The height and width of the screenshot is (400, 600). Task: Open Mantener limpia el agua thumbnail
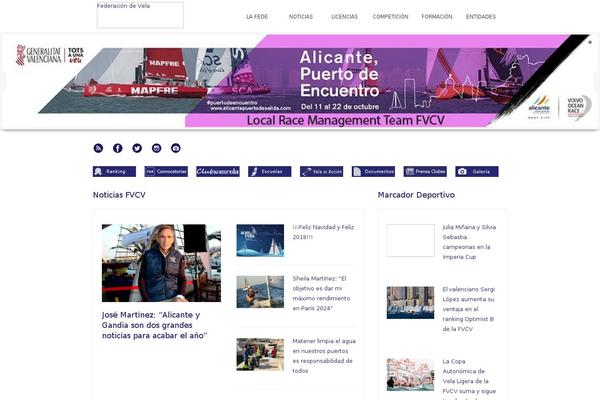(x=260, y=354)
